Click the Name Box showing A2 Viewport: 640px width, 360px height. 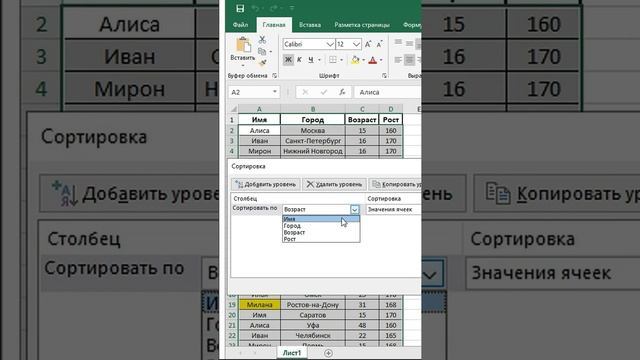pos(250,92)
